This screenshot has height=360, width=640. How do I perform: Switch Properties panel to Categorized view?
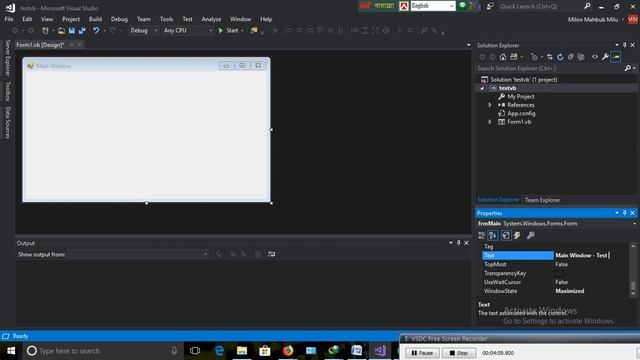click(482, 236)
